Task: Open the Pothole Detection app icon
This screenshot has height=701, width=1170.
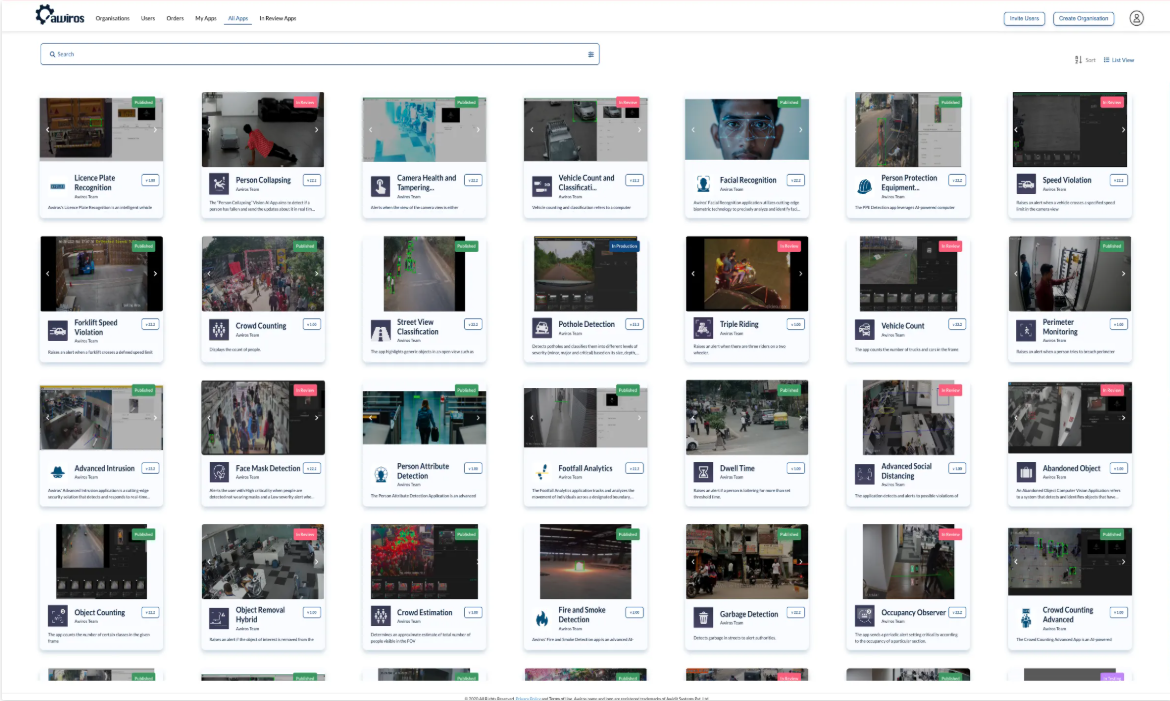Action: [542, 328]
